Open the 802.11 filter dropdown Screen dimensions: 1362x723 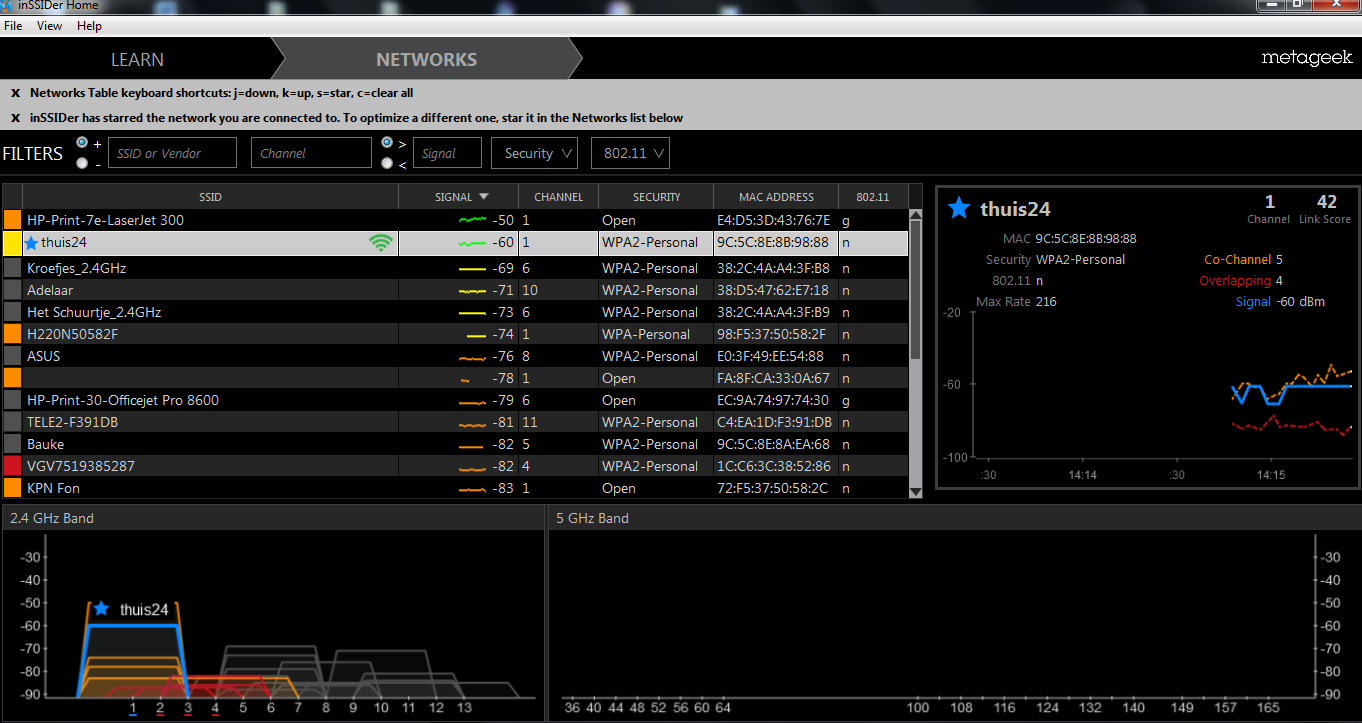[x=630, y=153]
